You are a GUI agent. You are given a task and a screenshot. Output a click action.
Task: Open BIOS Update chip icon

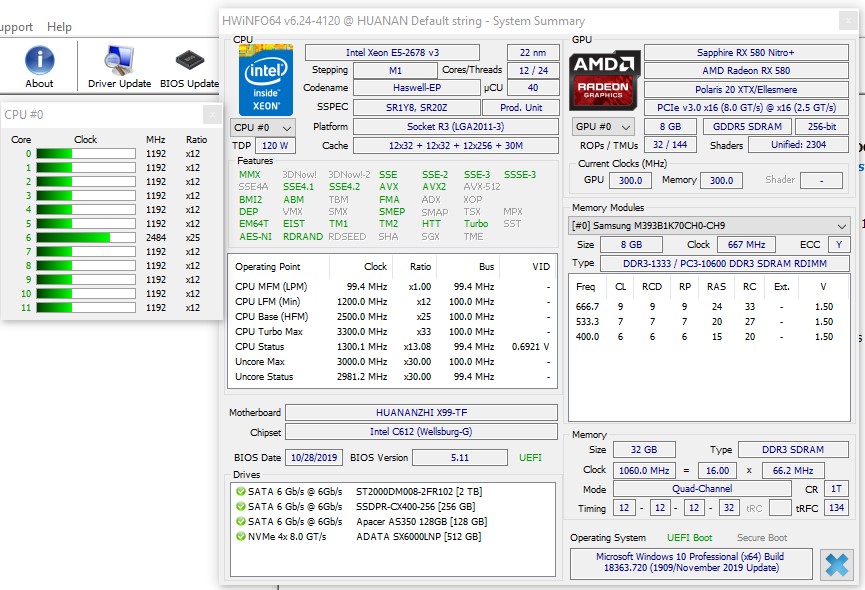click(x=189, y=61)
